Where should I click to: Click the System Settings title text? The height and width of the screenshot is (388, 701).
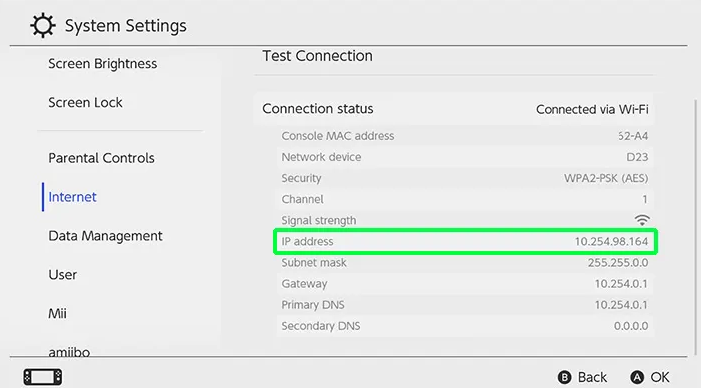click(x=126, y=26)
